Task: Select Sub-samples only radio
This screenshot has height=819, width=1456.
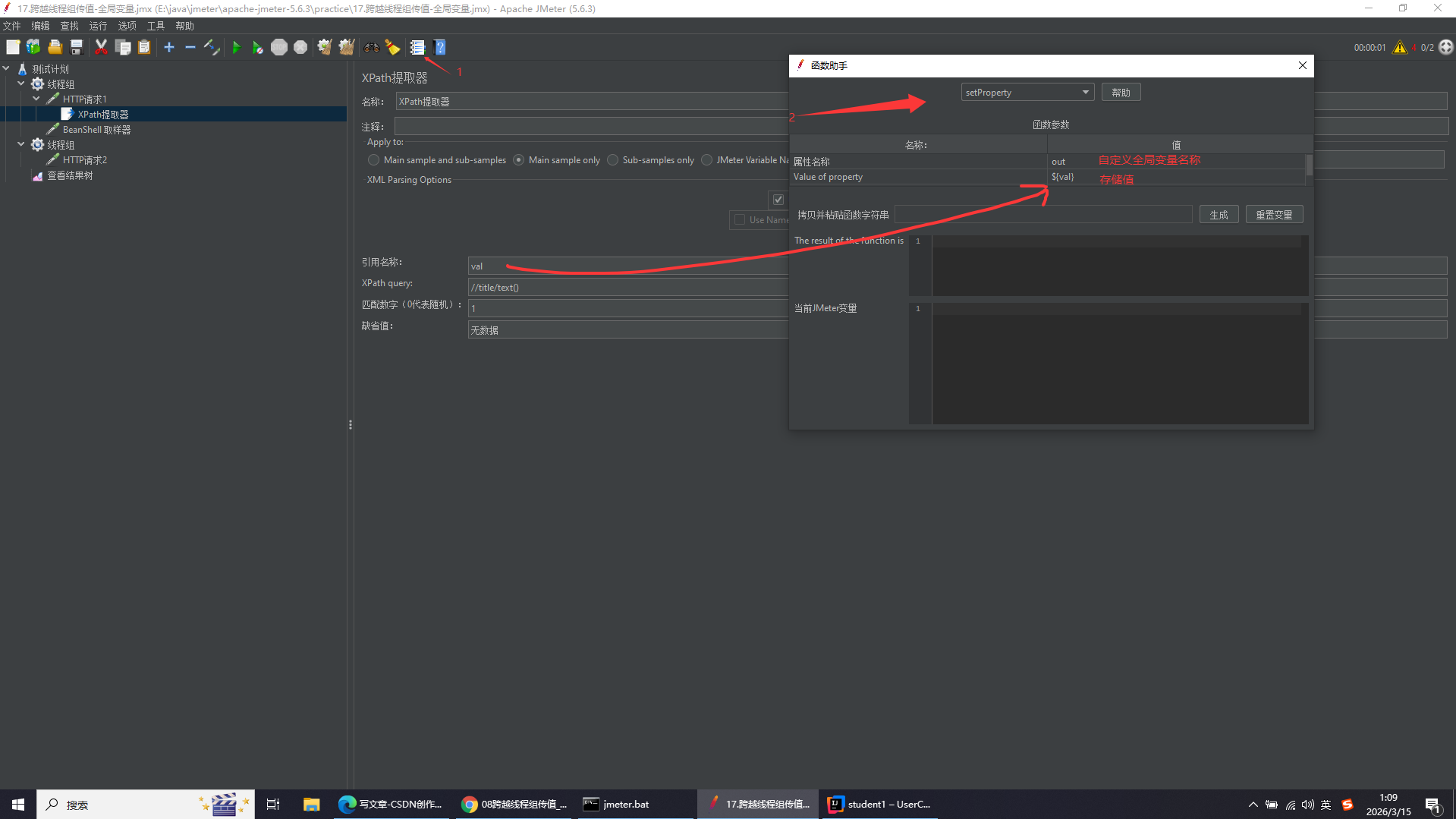Action: click(x=612, y=160)
